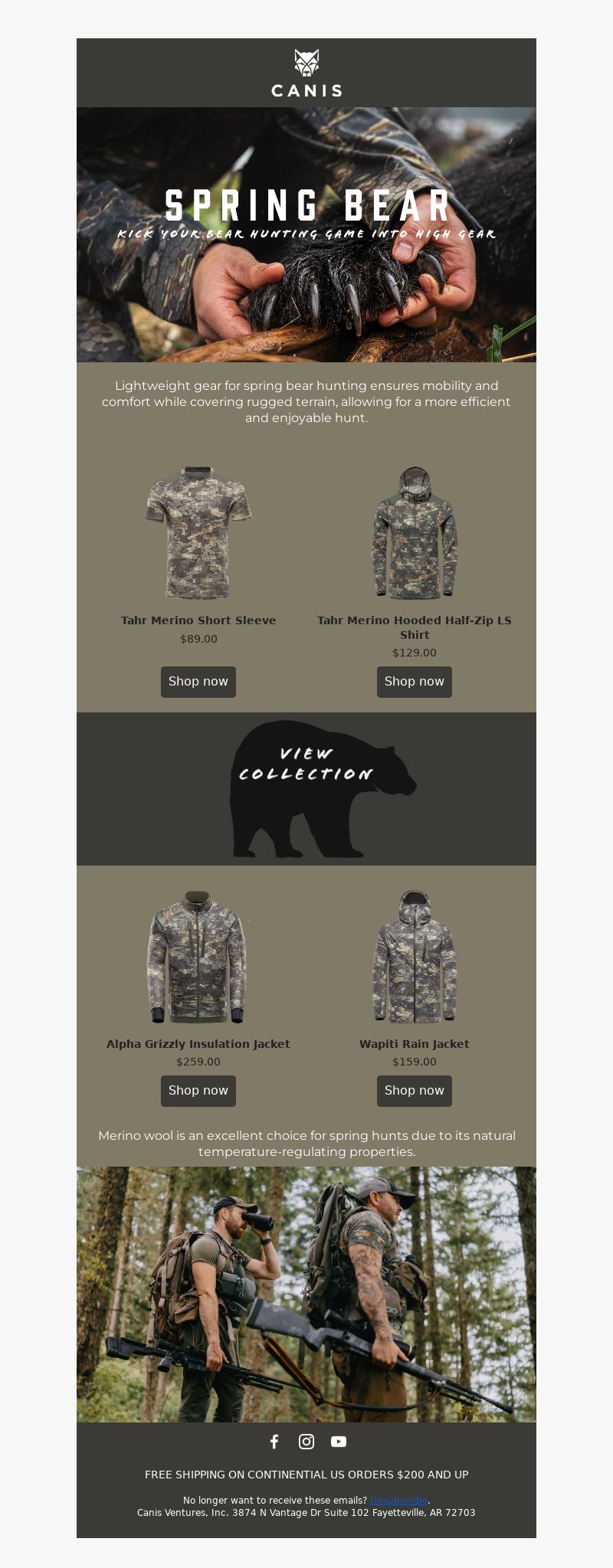Click Shop now under Tahr Merino Short Sleeve
This screenshot has height=1568, width=613.
click(198, 682)
